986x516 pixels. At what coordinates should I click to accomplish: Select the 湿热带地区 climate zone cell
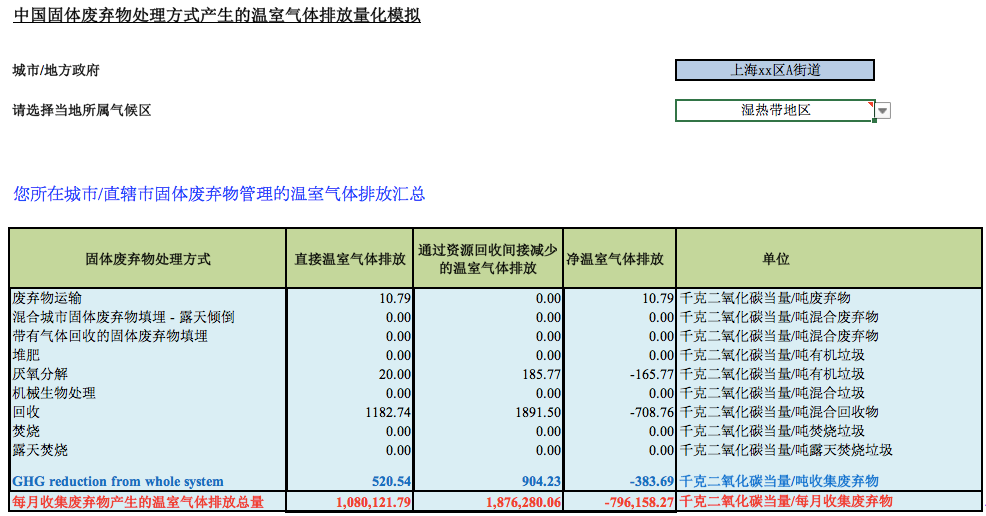pos(775,110)
